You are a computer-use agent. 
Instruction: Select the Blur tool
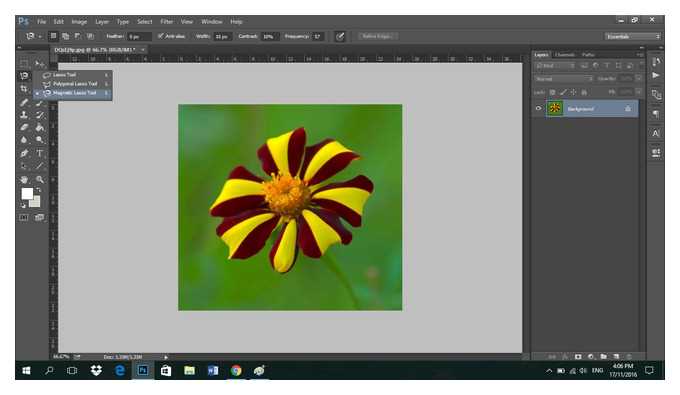point(24,140)
